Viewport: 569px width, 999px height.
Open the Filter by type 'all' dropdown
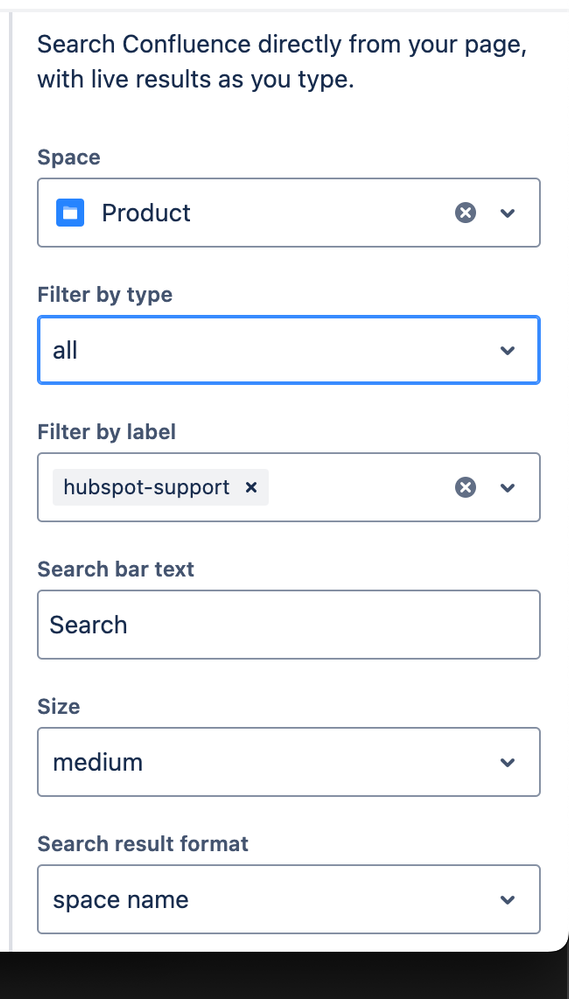[289, 350]
